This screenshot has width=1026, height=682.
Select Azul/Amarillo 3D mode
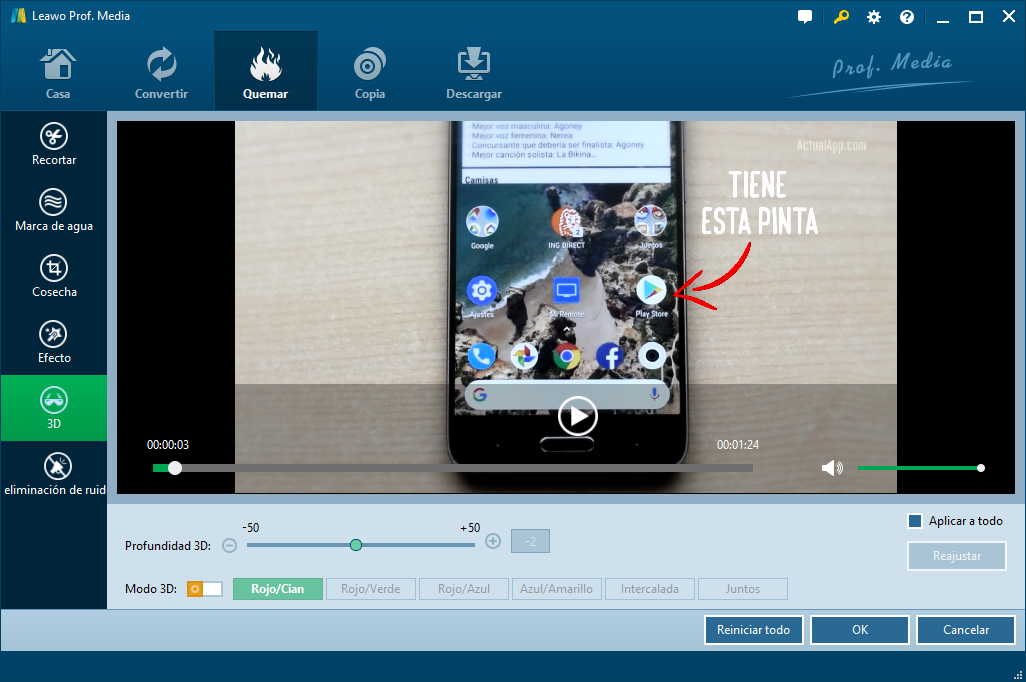coord(557,589)
